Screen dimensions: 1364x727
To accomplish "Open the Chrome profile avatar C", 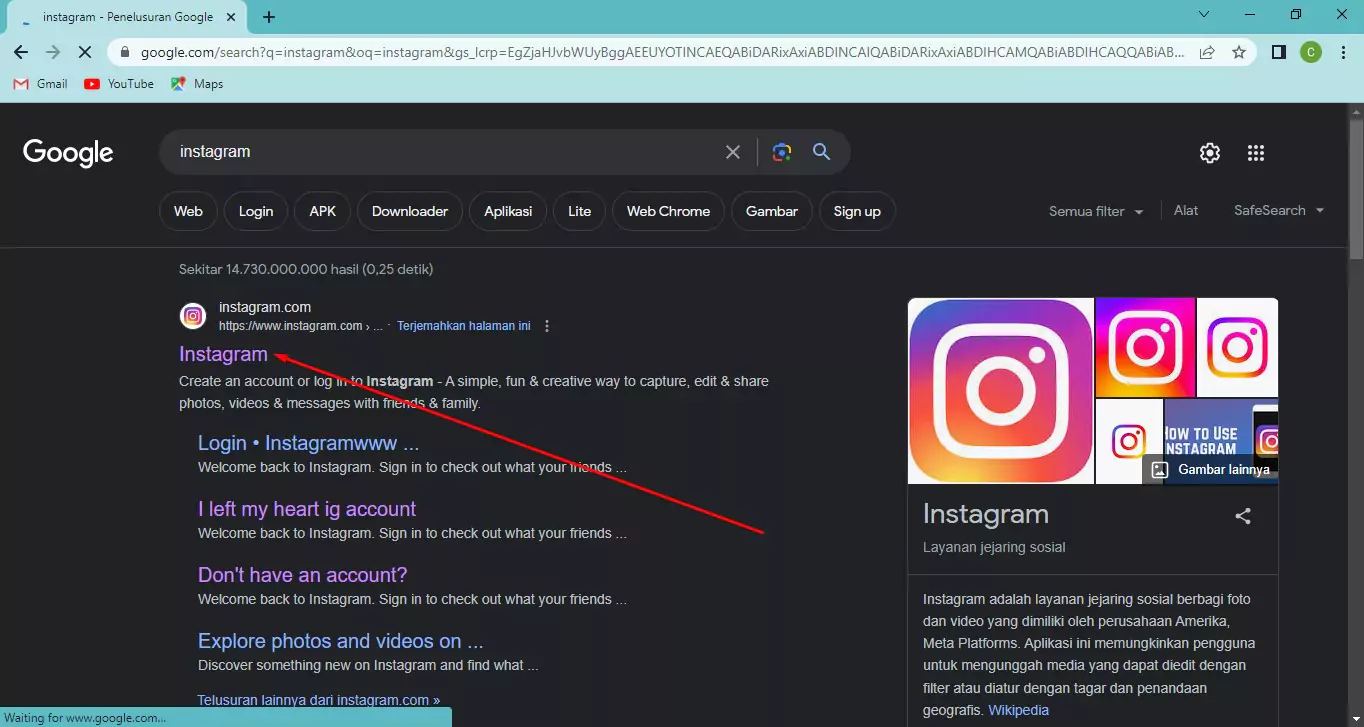I will [x=1311, y=52].
